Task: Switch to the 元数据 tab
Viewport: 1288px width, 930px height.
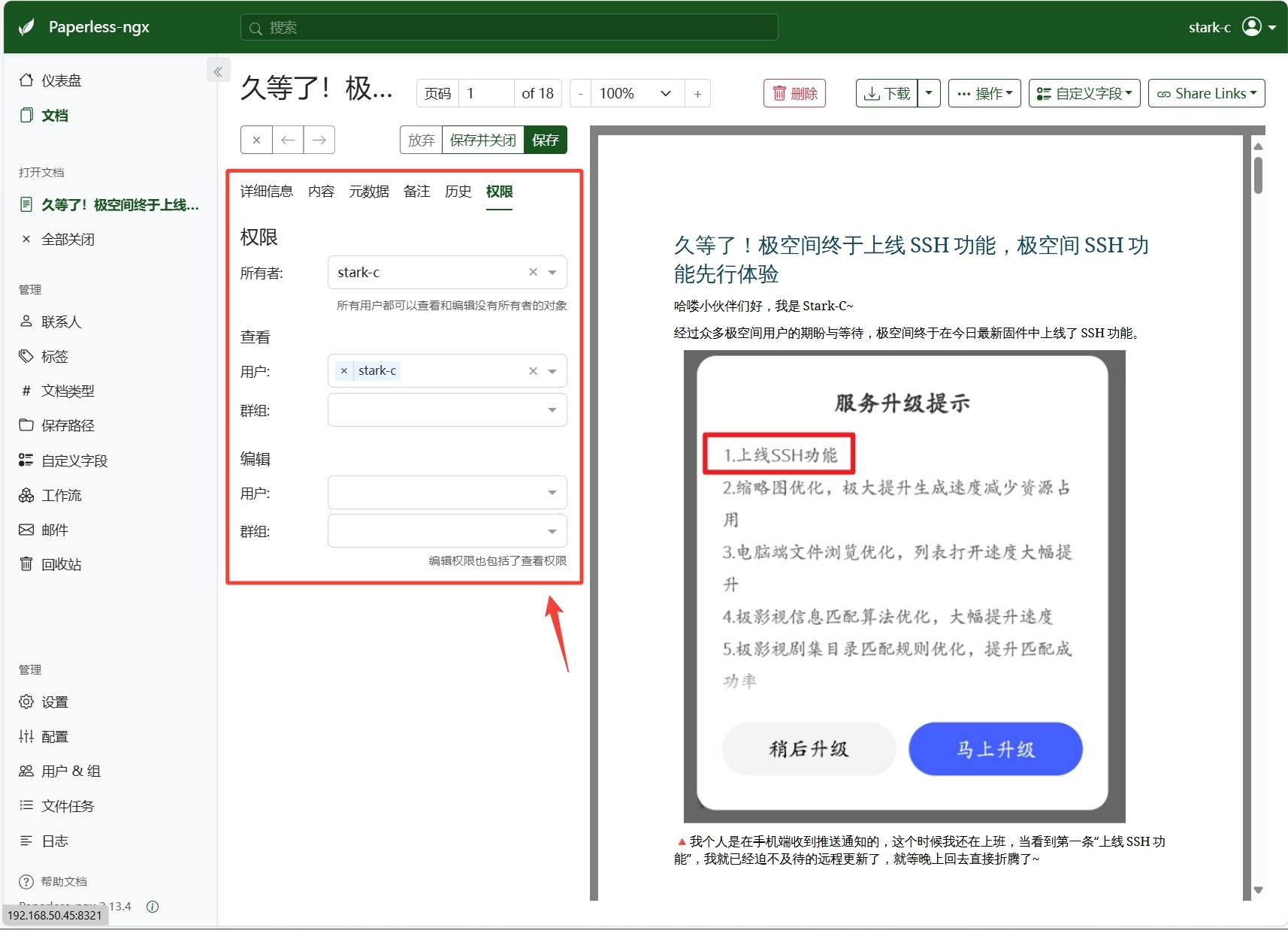Action: pos(369,192)
